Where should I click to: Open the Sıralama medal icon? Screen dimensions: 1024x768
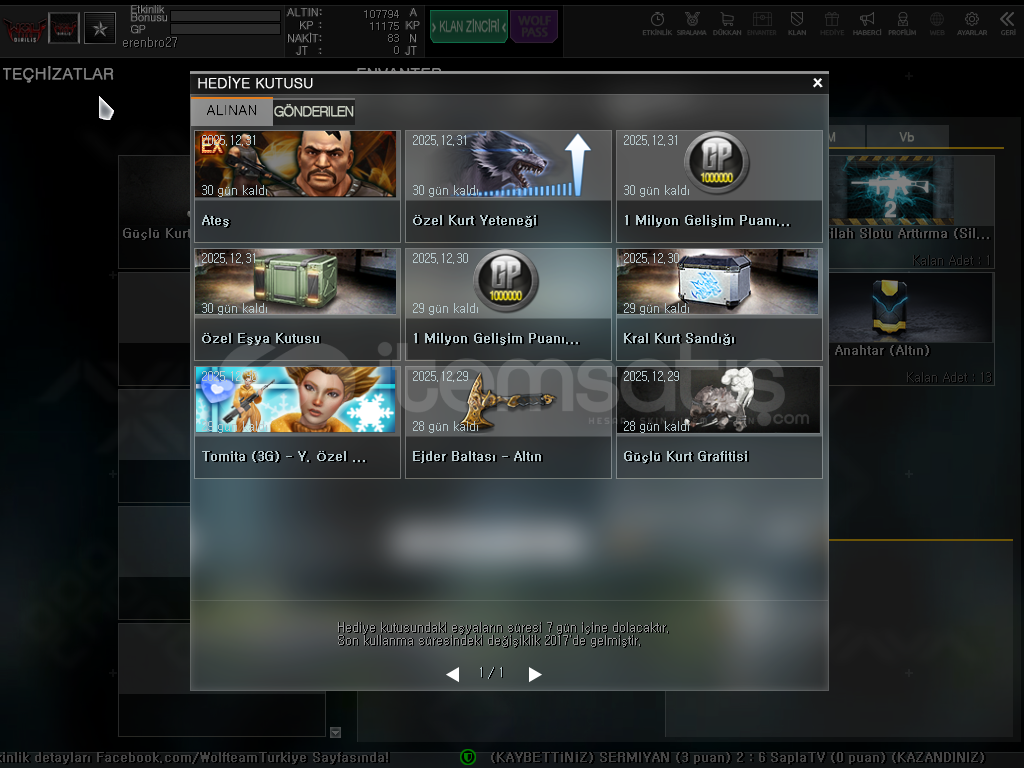coord(692,24)
